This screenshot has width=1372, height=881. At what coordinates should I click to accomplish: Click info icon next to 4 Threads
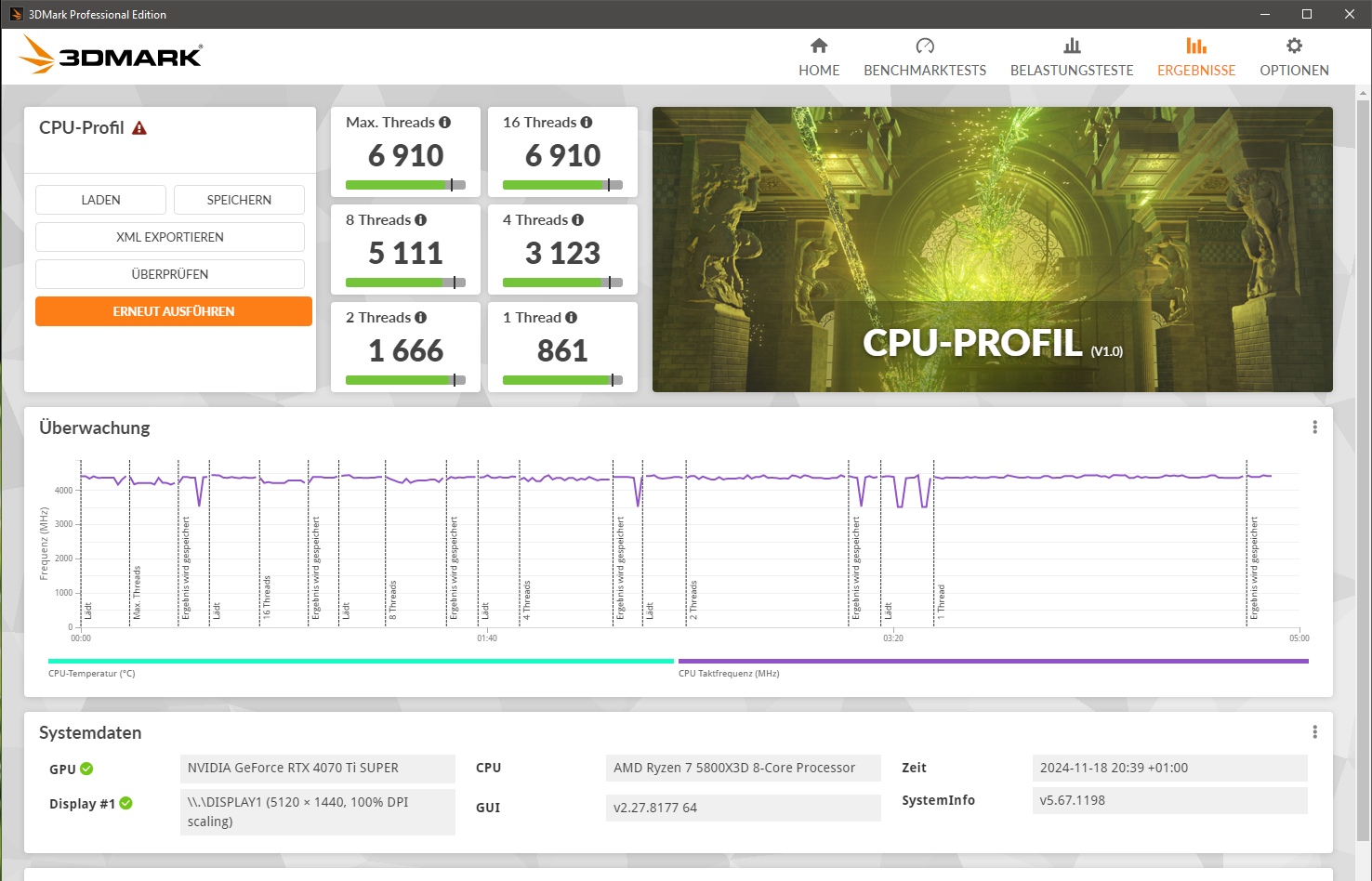[578, 220]
